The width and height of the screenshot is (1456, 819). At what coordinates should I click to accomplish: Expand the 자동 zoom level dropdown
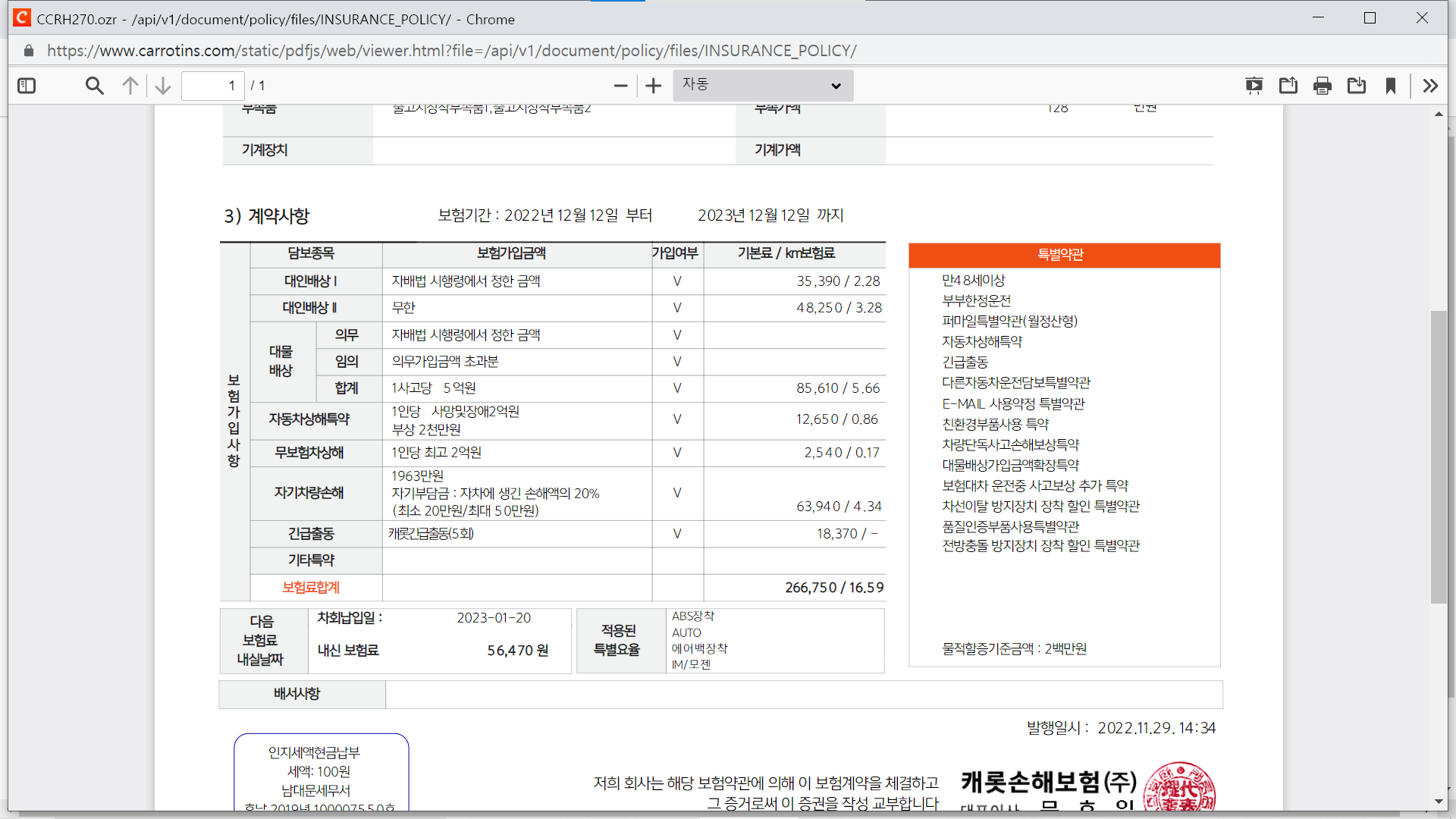[762, 86]
